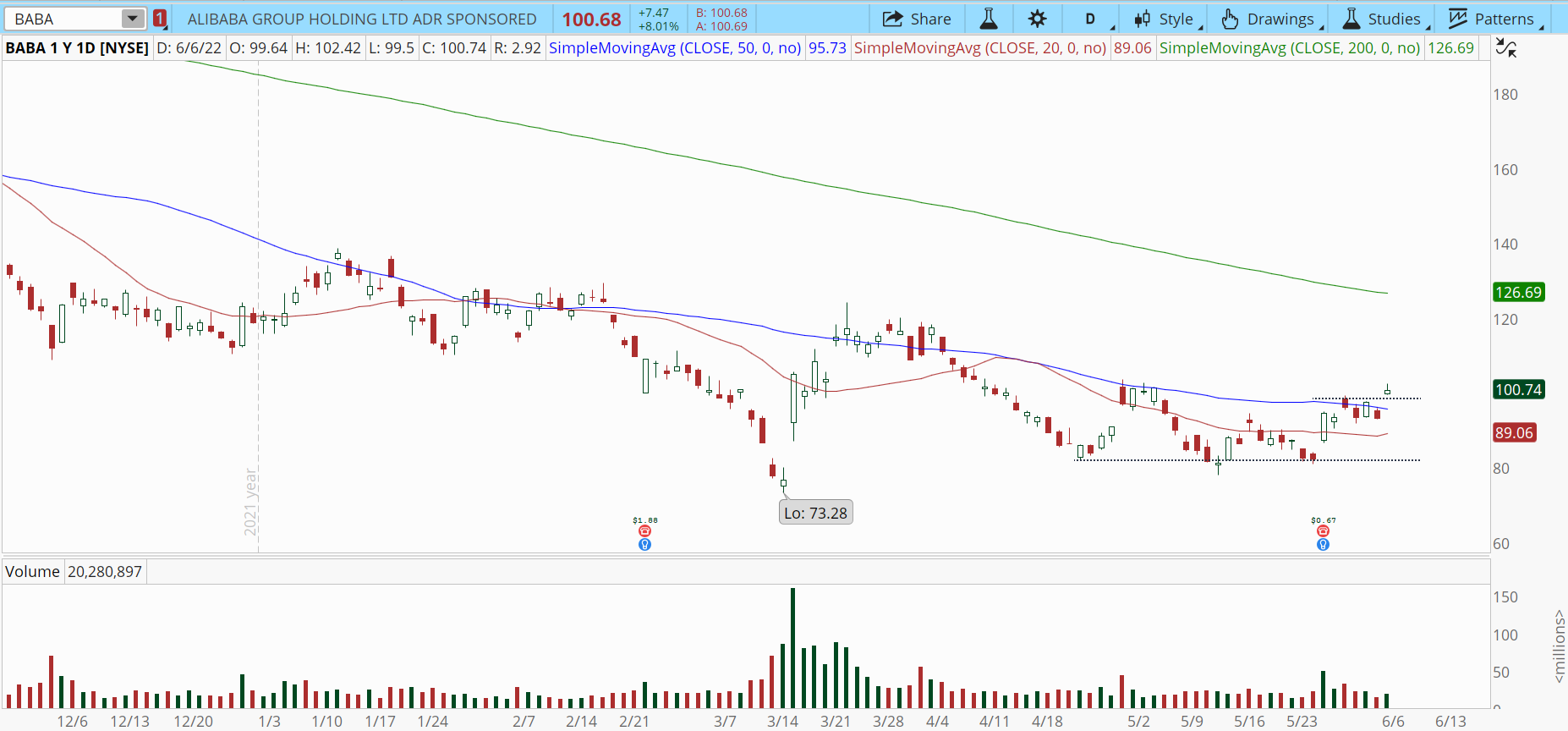Open the flask (beaker) tool icon

988,19
